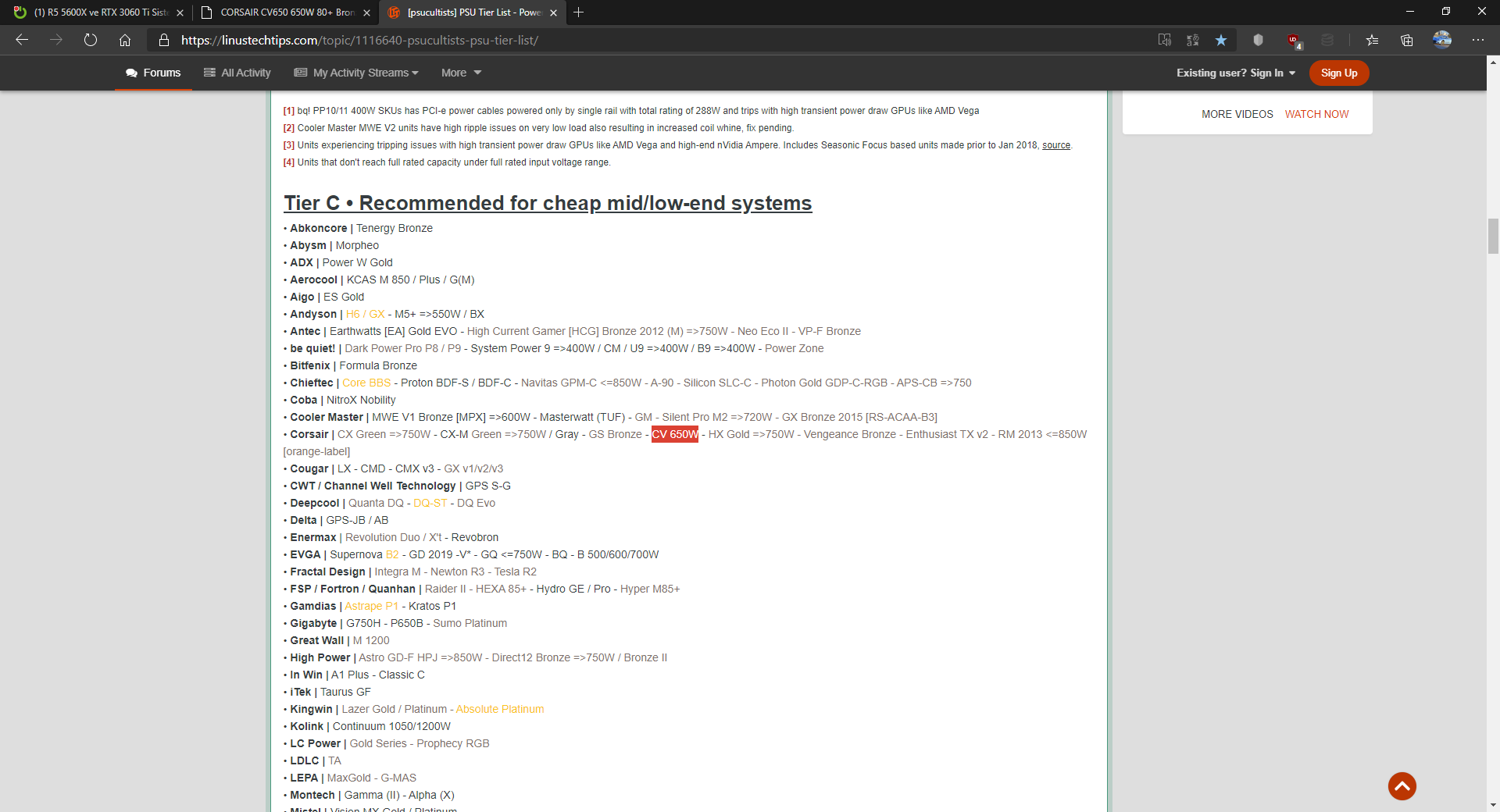Click the highlighted 'CV 650W' text
This screenshot has height=812, width=1500.
coord(675,434)
